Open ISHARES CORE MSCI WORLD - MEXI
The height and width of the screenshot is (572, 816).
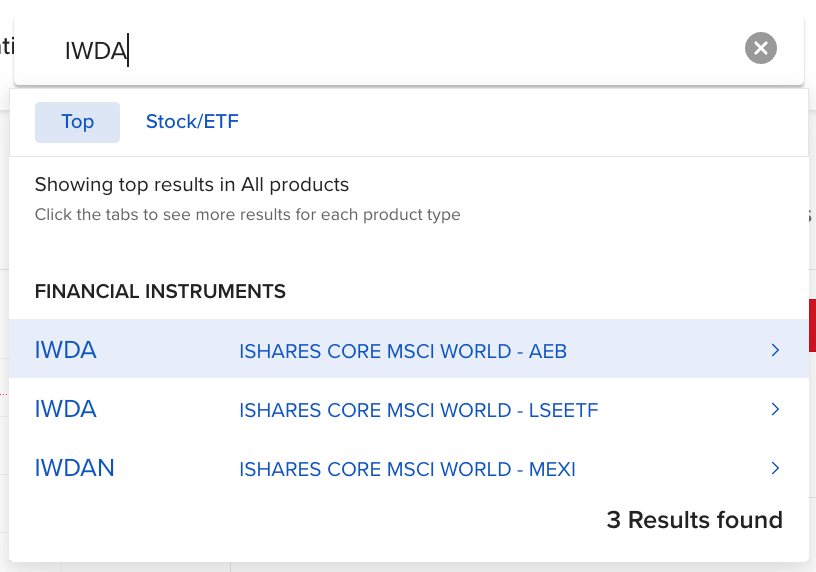(x=407, y=469)
